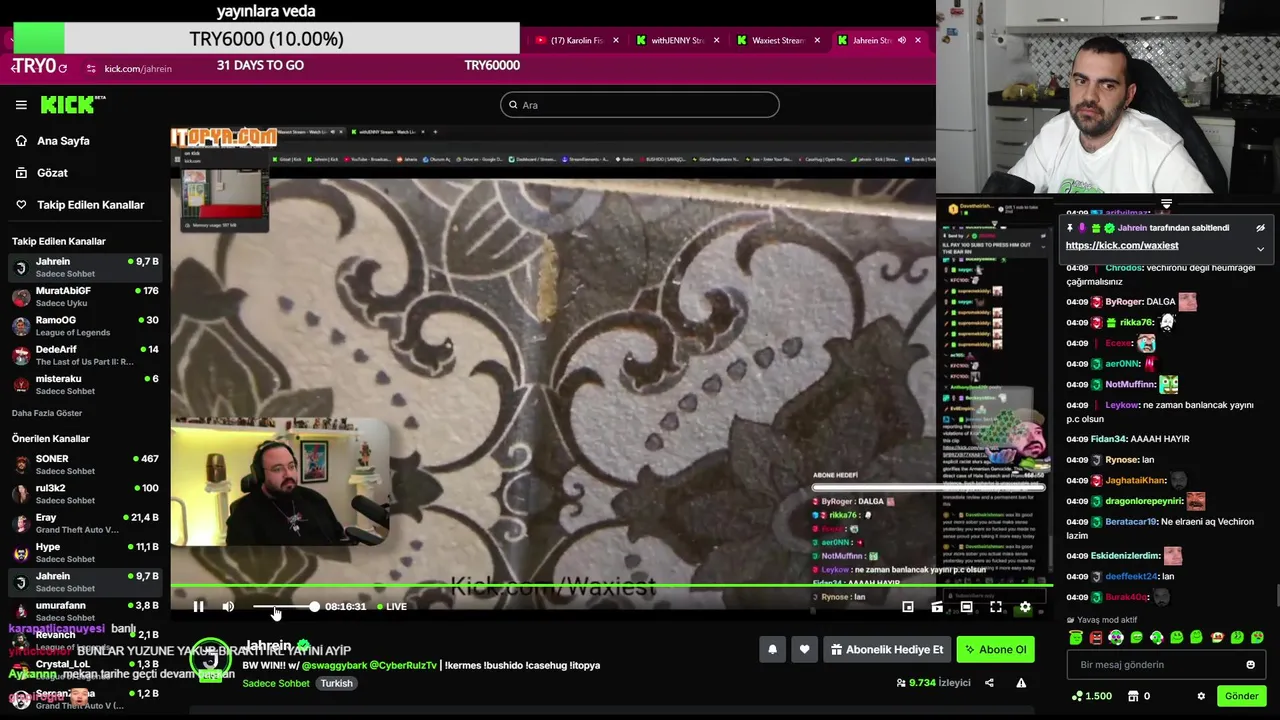Toggle theater mode in player
The height and width of the screenshot is (720, 1280).
coord(966,606)
